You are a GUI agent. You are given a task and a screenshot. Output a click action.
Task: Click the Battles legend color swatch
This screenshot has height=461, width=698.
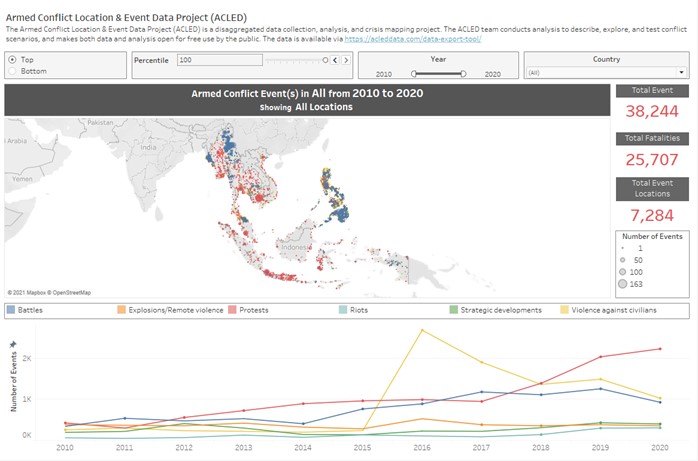click(11, 310)
